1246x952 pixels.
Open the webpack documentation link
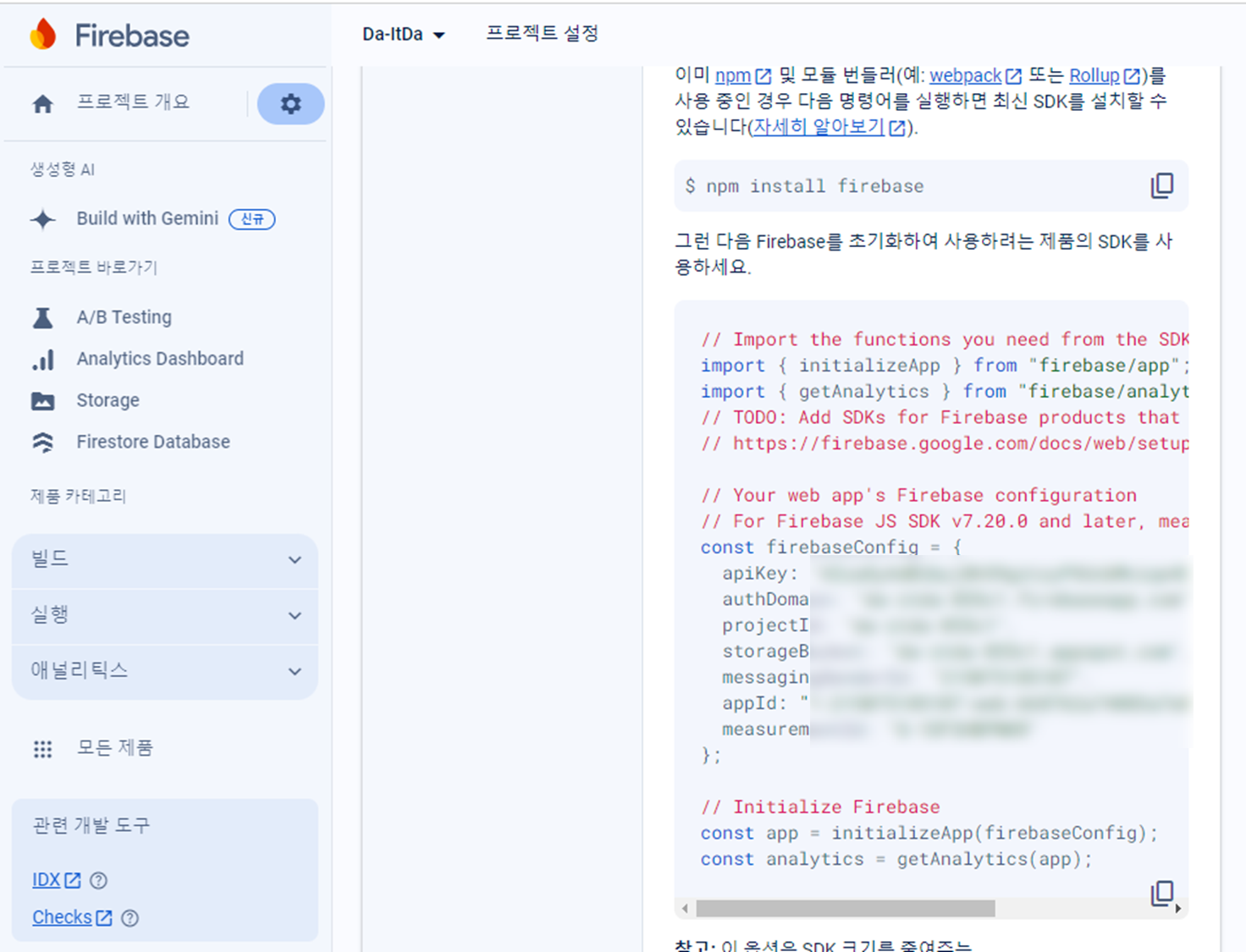tap(964, 75)
